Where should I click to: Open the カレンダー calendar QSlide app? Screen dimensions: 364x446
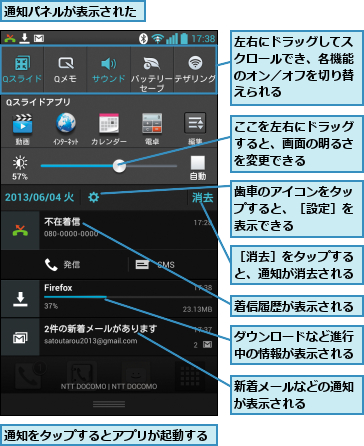109,129
